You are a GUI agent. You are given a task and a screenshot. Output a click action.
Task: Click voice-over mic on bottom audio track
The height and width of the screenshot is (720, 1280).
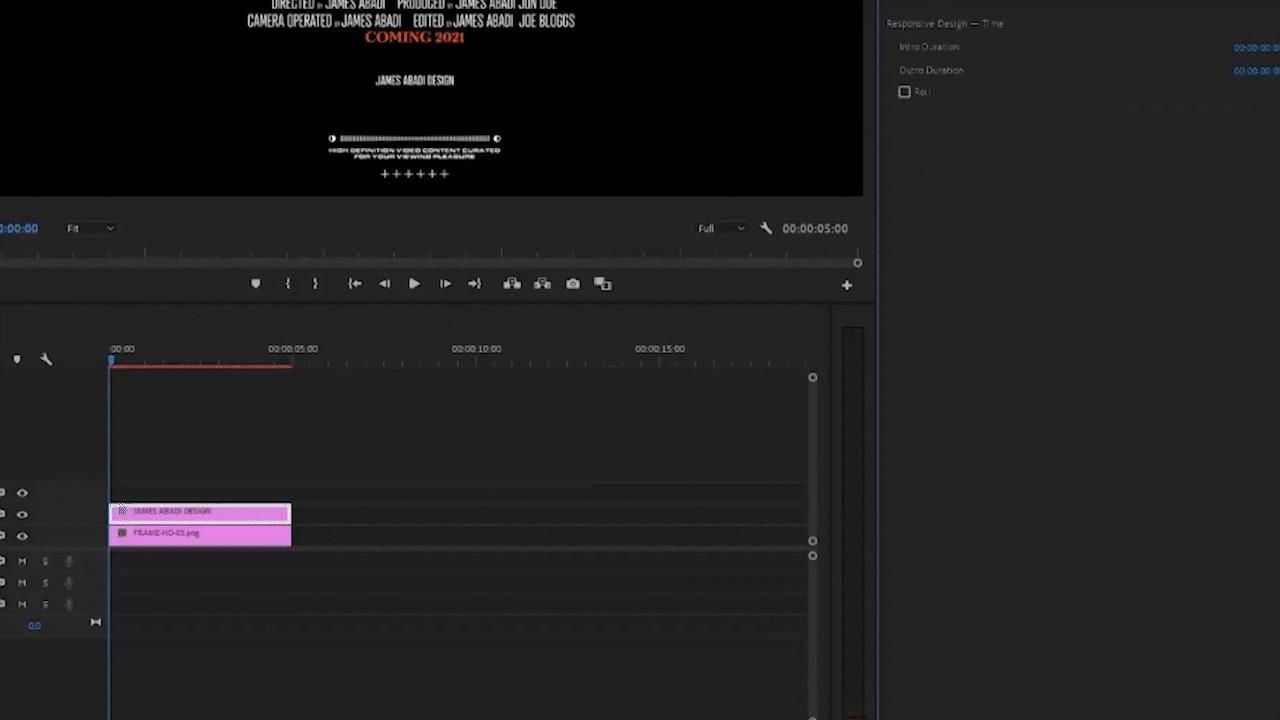point(69,605)
